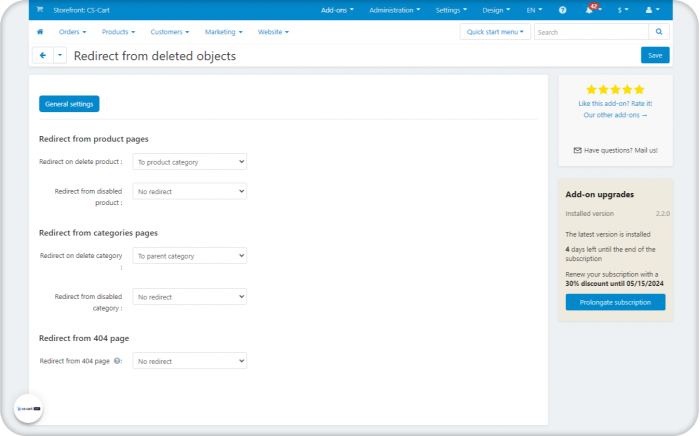The width and height of the screenshot is (700, 436).
Task: Click Storefront: CS-Cart link
Action: pos(81,10)
